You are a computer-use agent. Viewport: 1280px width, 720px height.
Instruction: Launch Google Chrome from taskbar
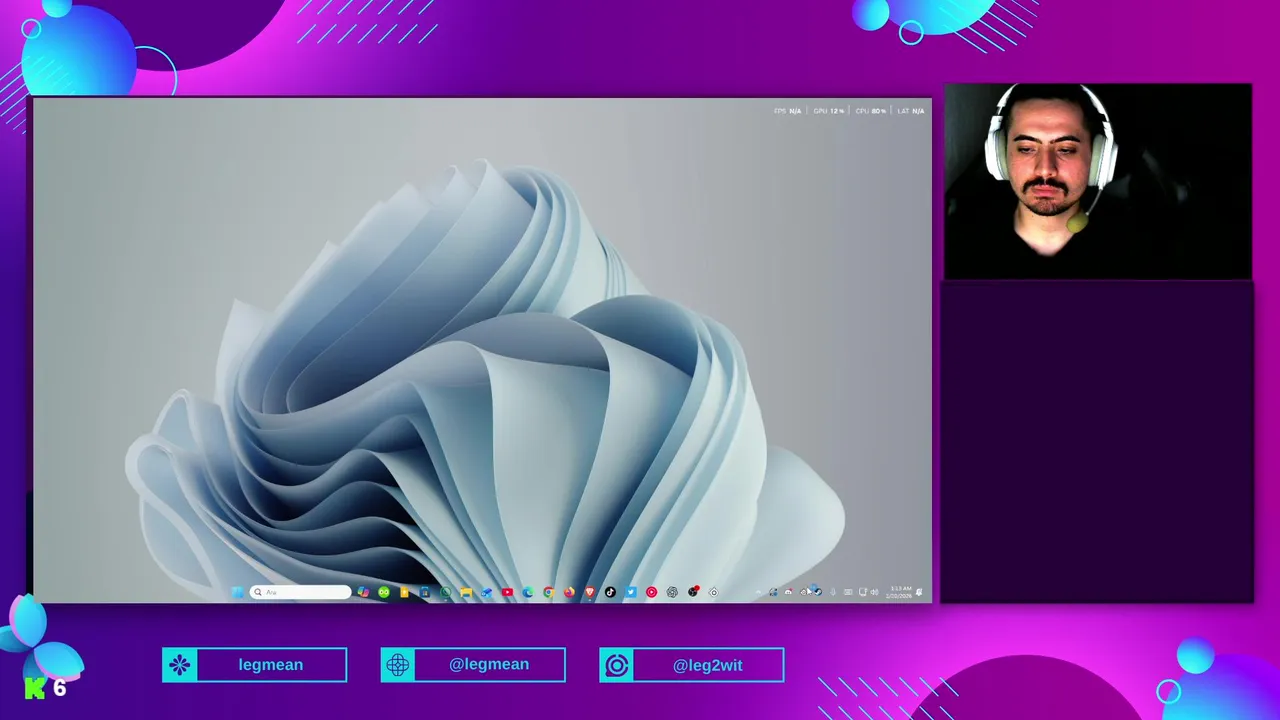pyautogui.click(x=549, y=592)
